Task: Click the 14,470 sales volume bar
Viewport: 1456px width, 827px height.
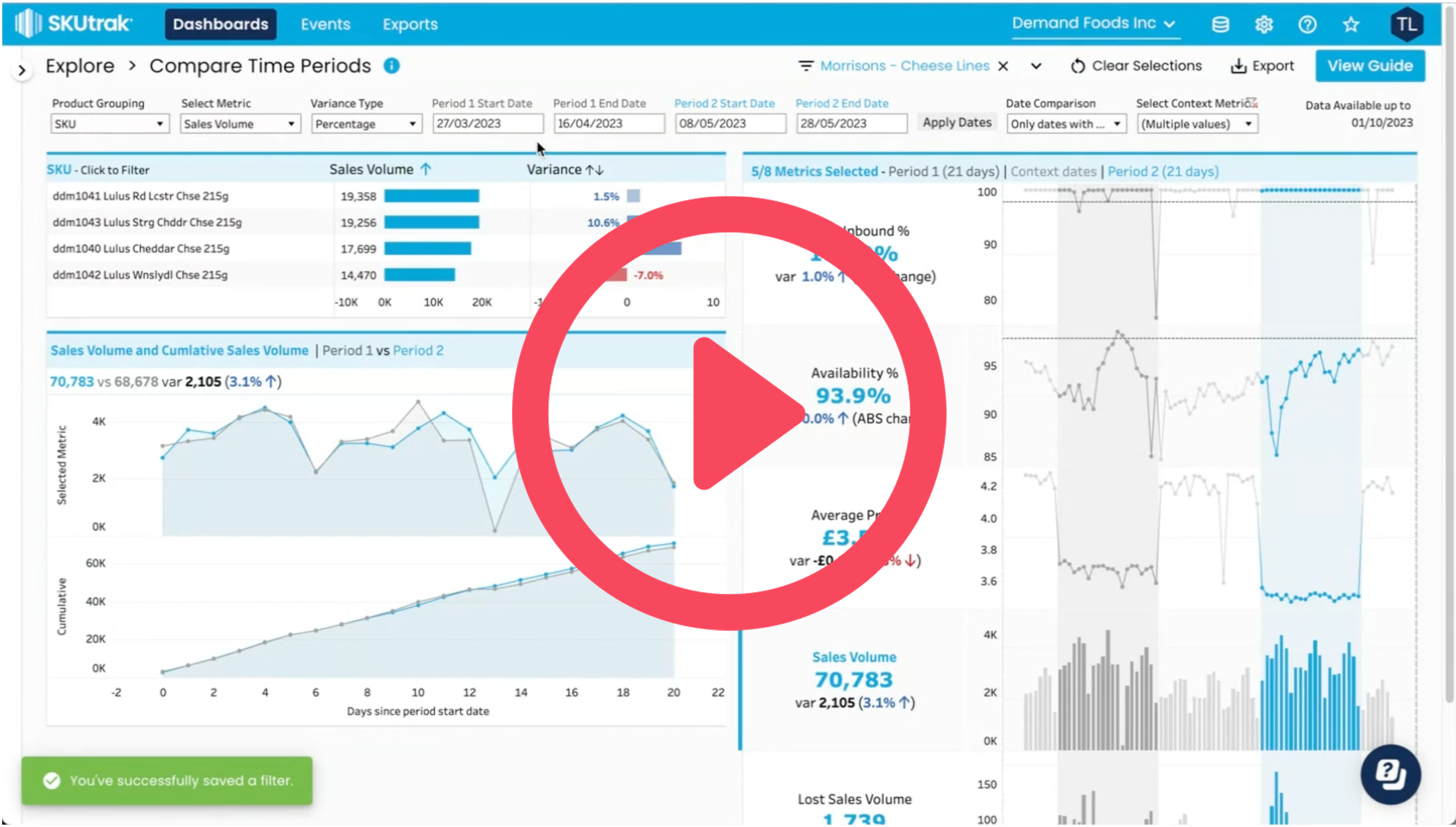Action: (x=419, y=275)
